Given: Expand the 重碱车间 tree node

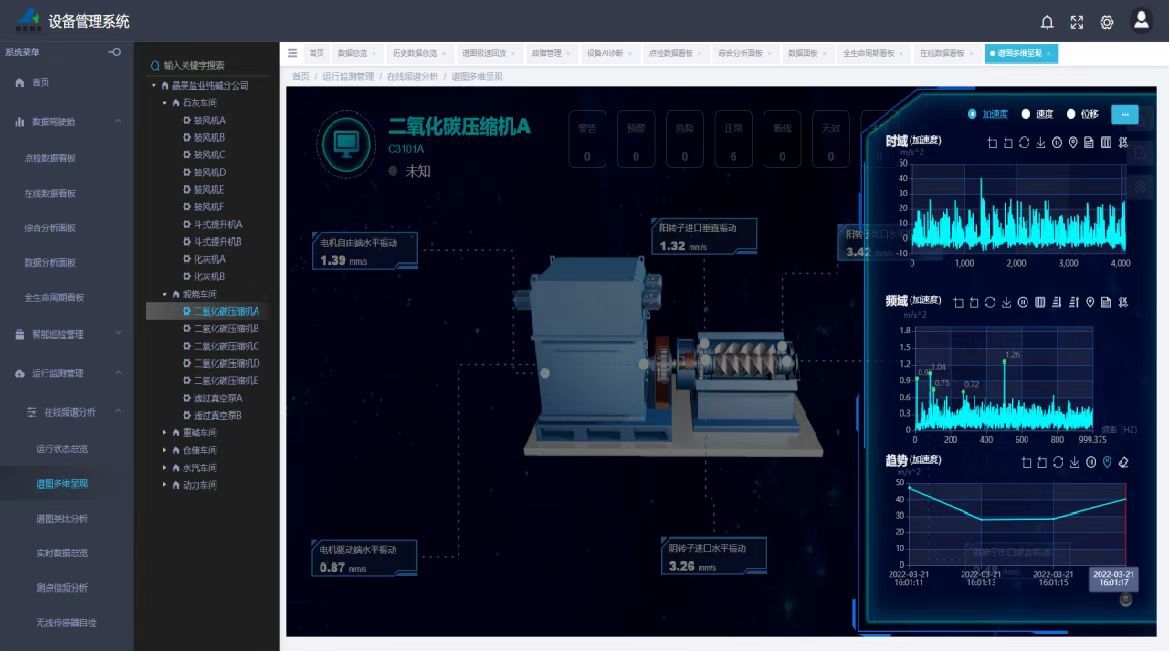Looking at the screenshot, I should pos(164,433).
